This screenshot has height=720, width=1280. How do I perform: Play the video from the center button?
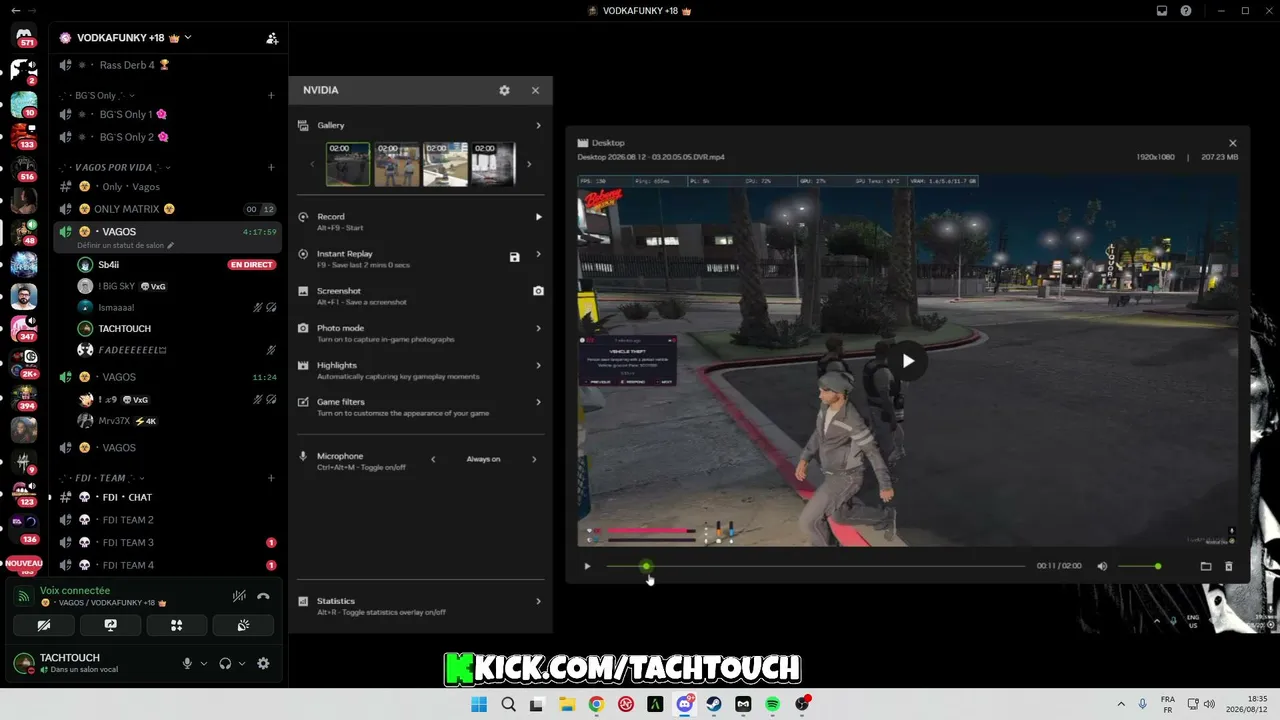click(x=908, y=361)
